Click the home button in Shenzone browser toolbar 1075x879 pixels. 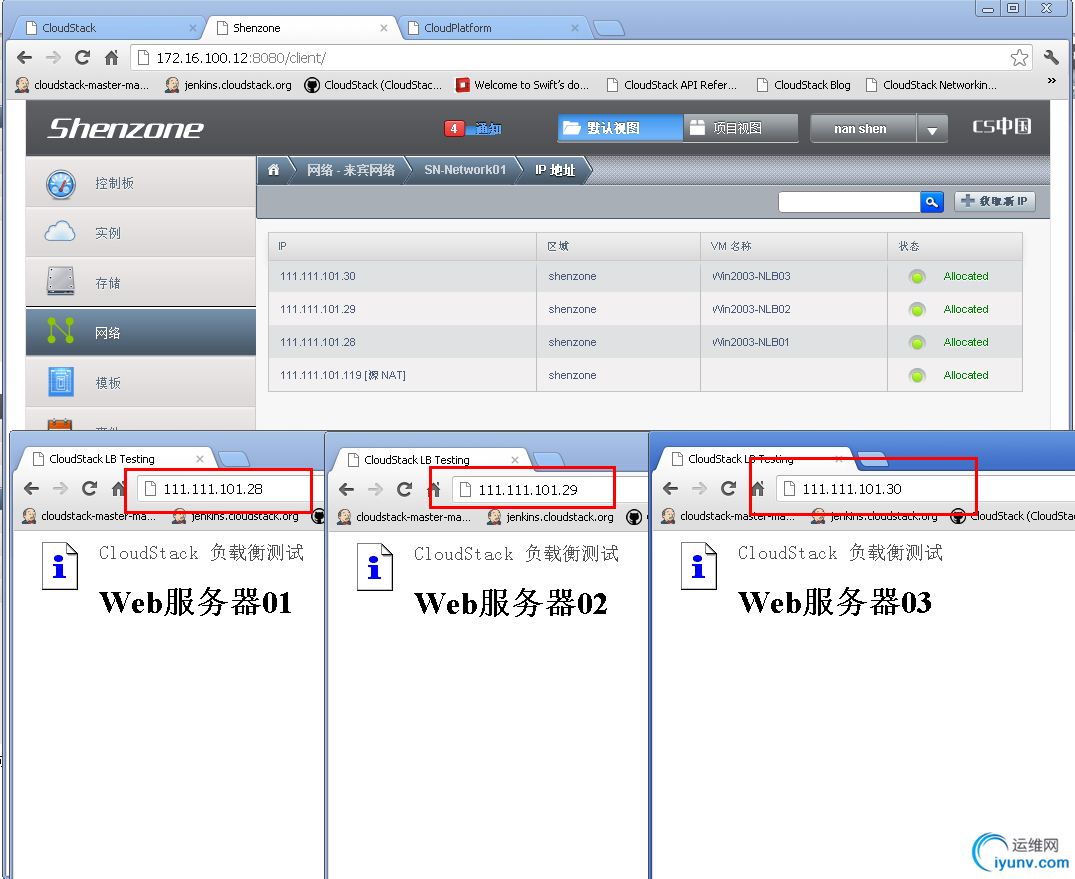[112, 58]
